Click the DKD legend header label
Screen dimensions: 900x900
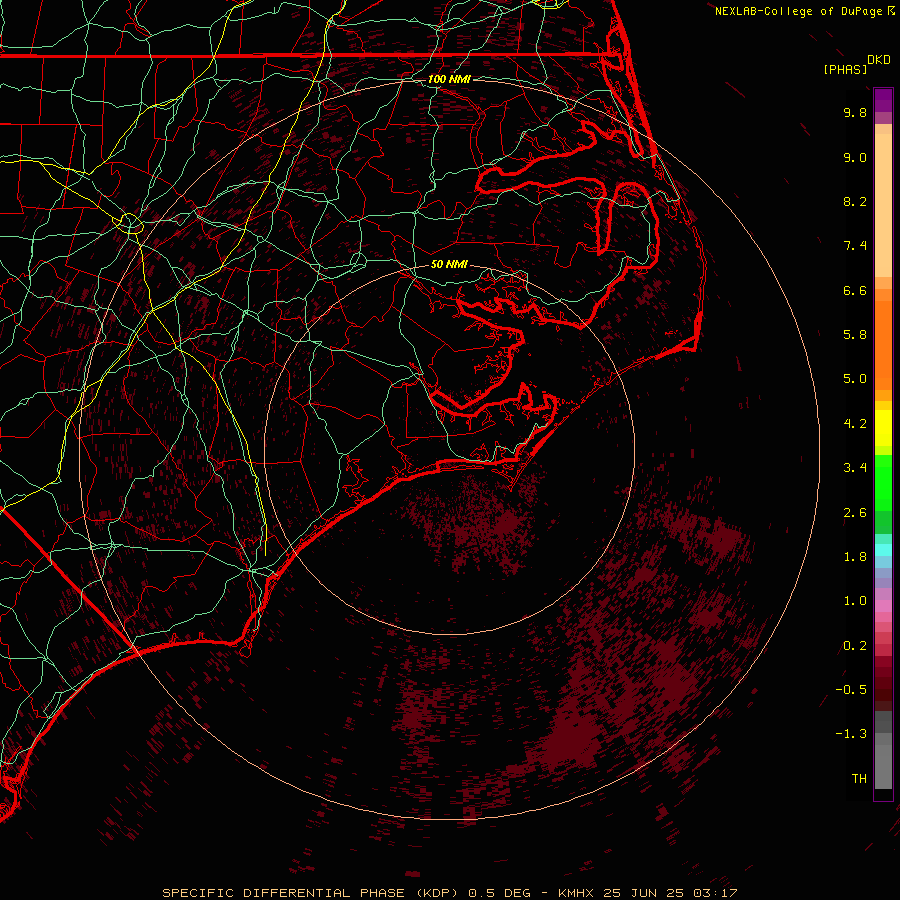(x=879, y=60)
